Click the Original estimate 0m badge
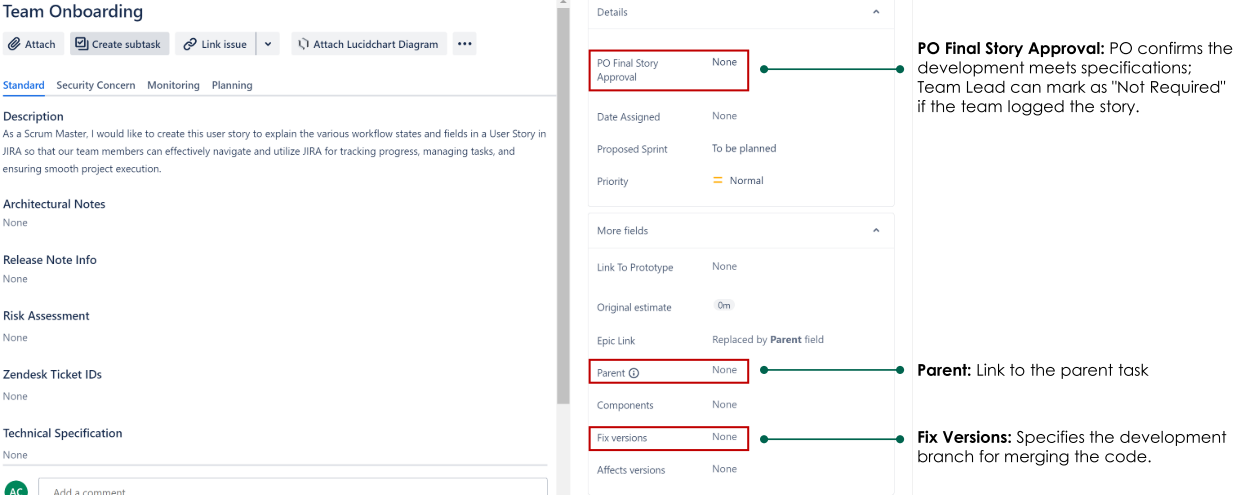 [x=723, y=306]
